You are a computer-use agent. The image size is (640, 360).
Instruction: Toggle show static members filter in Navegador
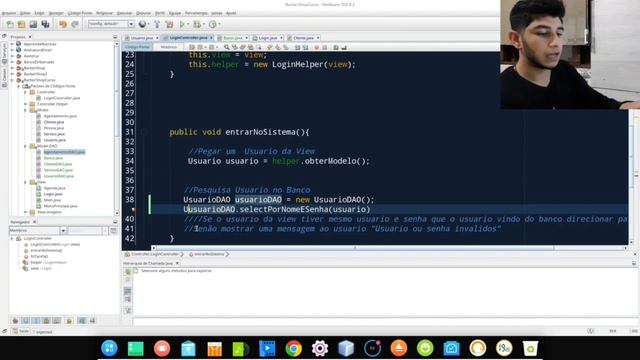[36, 321]
